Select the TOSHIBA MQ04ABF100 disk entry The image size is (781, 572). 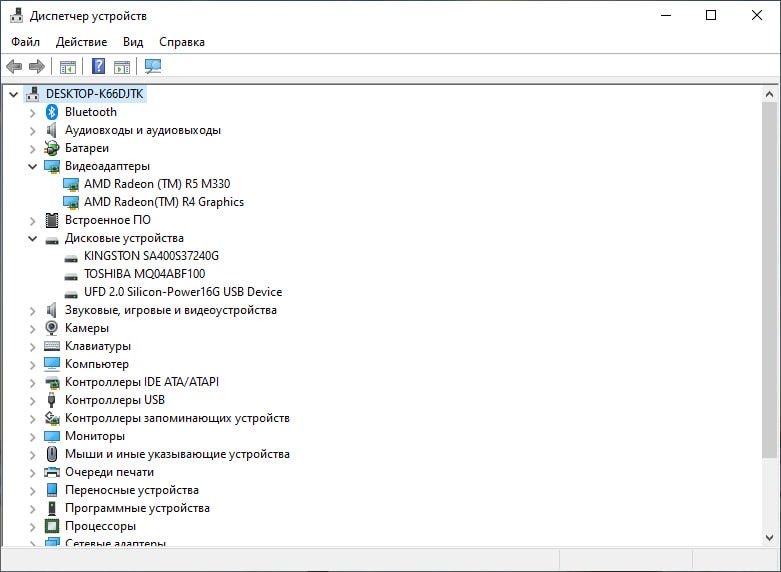[x=144, y=274]
